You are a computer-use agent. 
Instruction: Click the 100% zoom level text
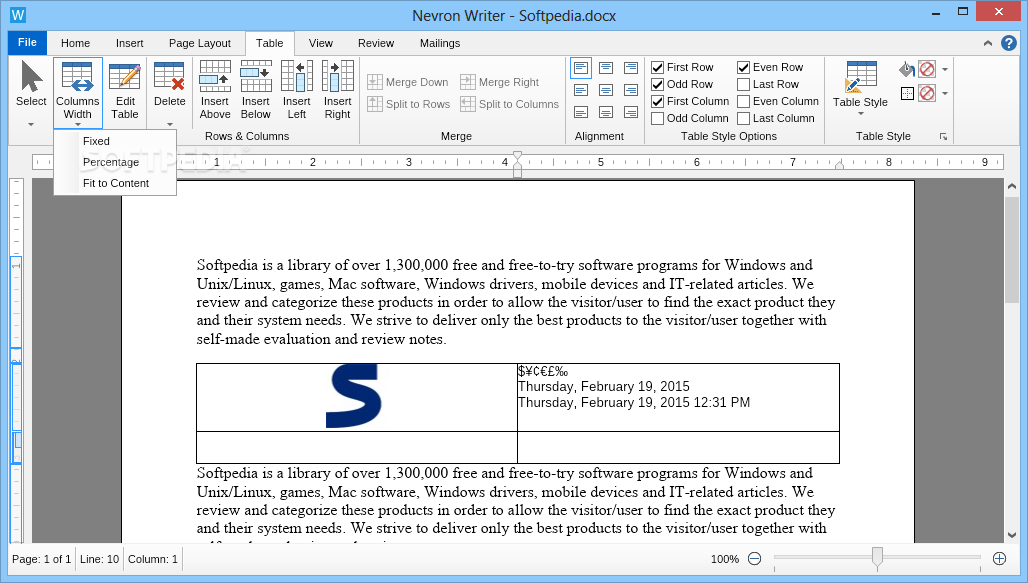tap(724, 559)
